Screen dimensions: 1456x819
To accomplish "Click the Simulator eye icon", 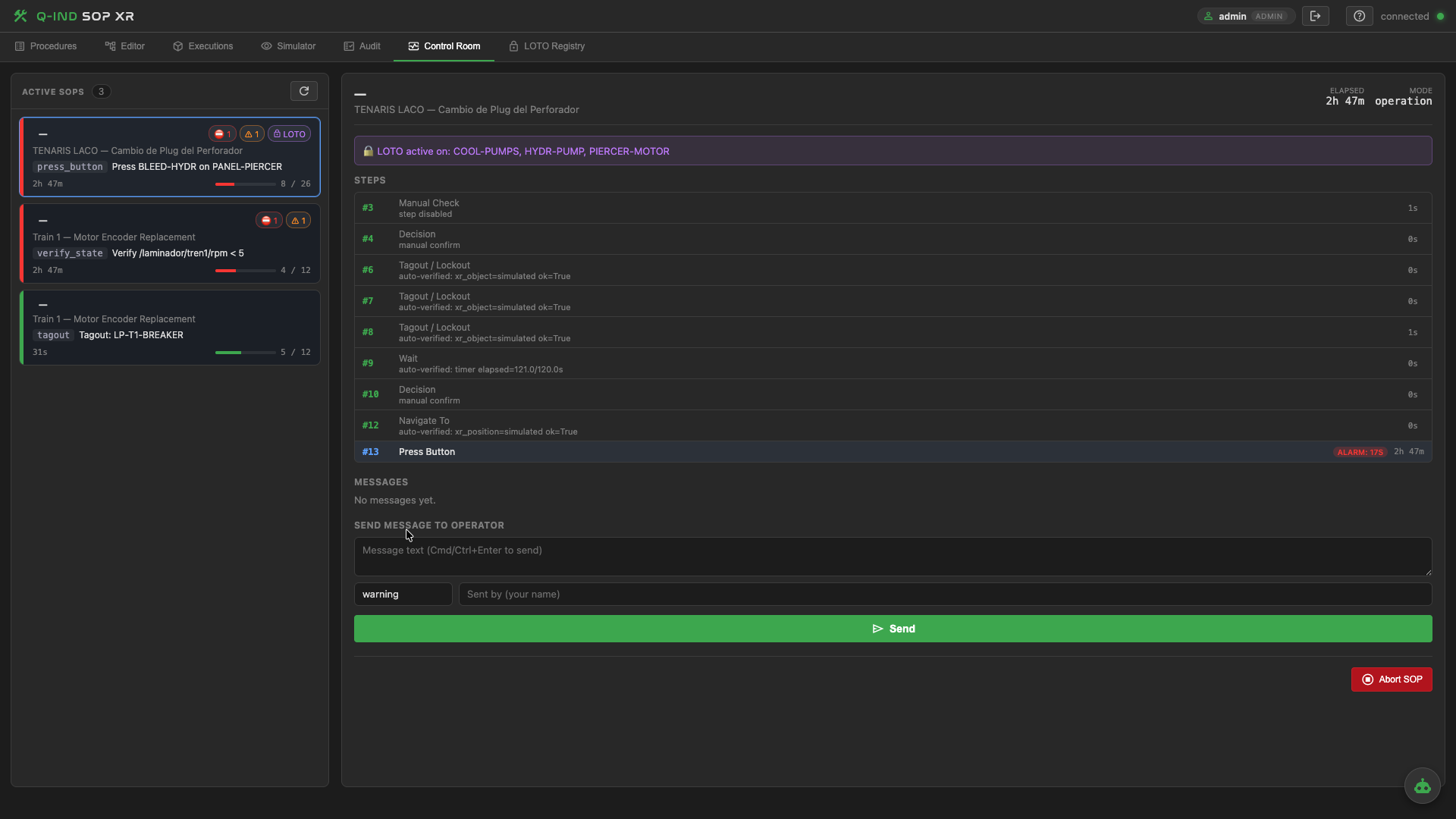I will [266, 46].
